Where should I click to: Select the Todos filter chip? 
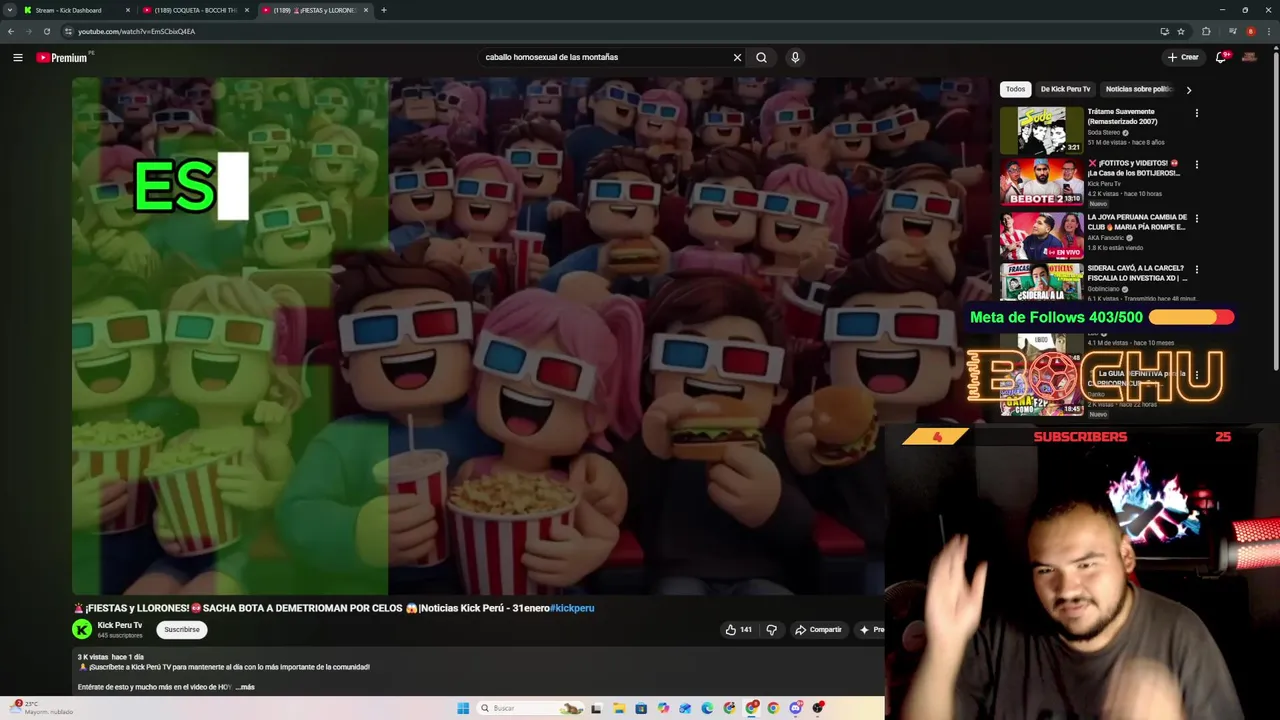pyautogui.click(x=1015, y=89)
